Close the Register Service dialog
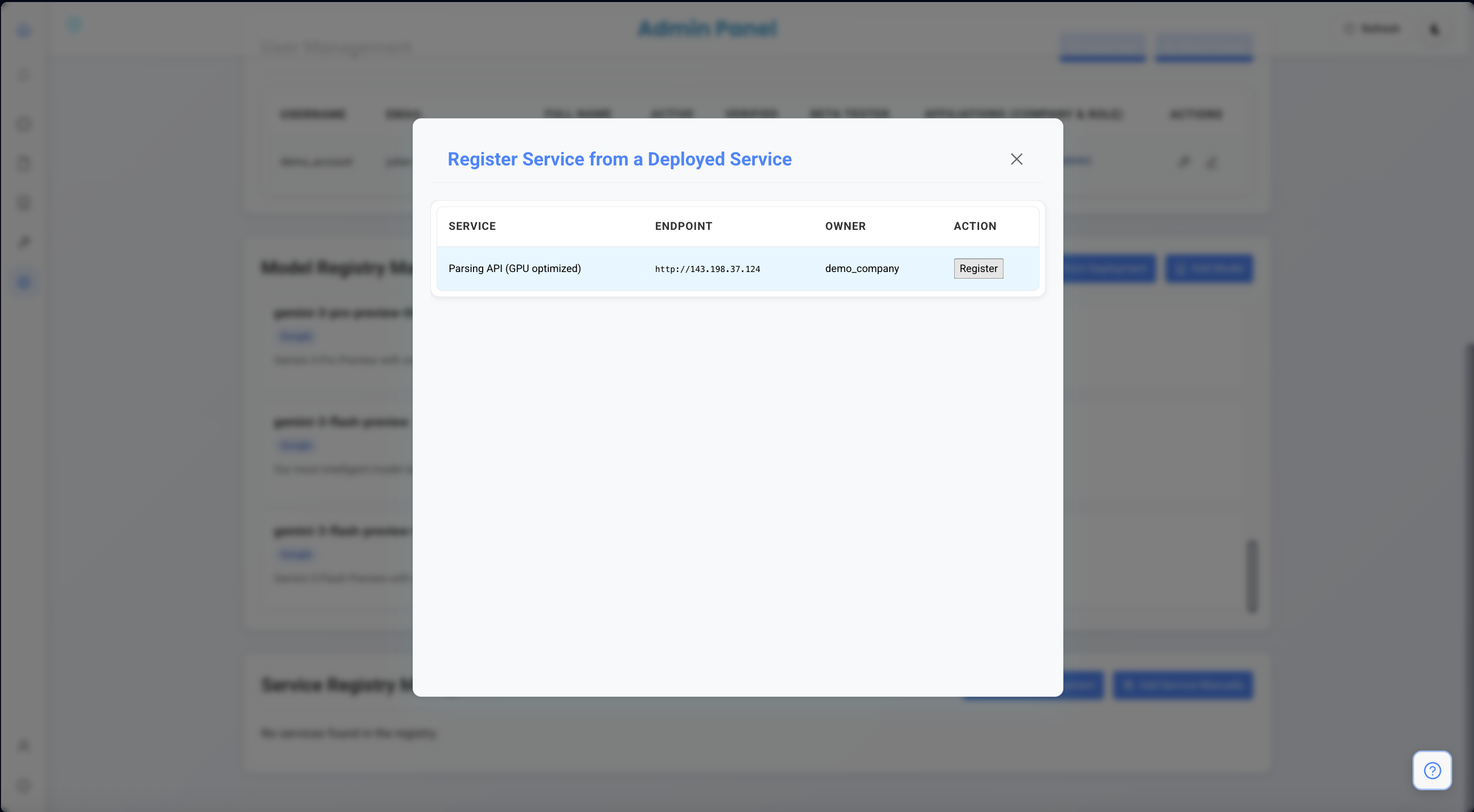 (x=1016, y=159)
